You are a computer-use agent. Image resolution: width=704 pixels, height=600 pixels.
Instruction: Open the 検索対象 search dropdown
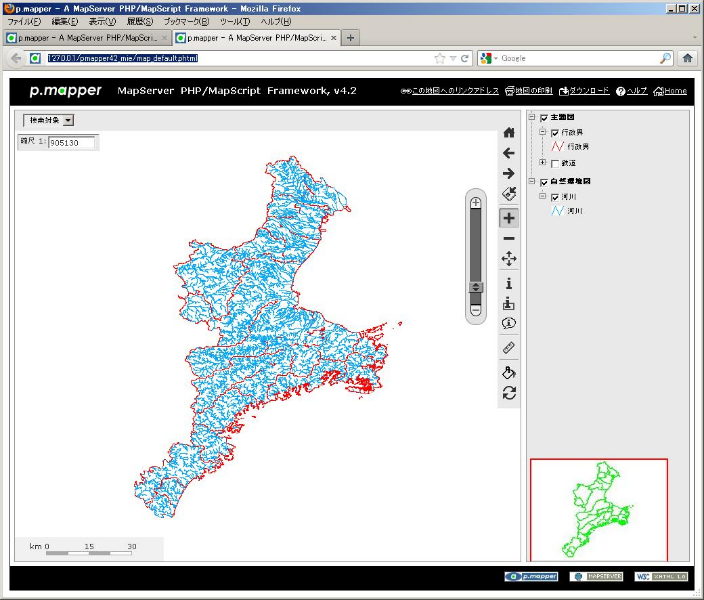pyautogui.click(x=48, y=120)
